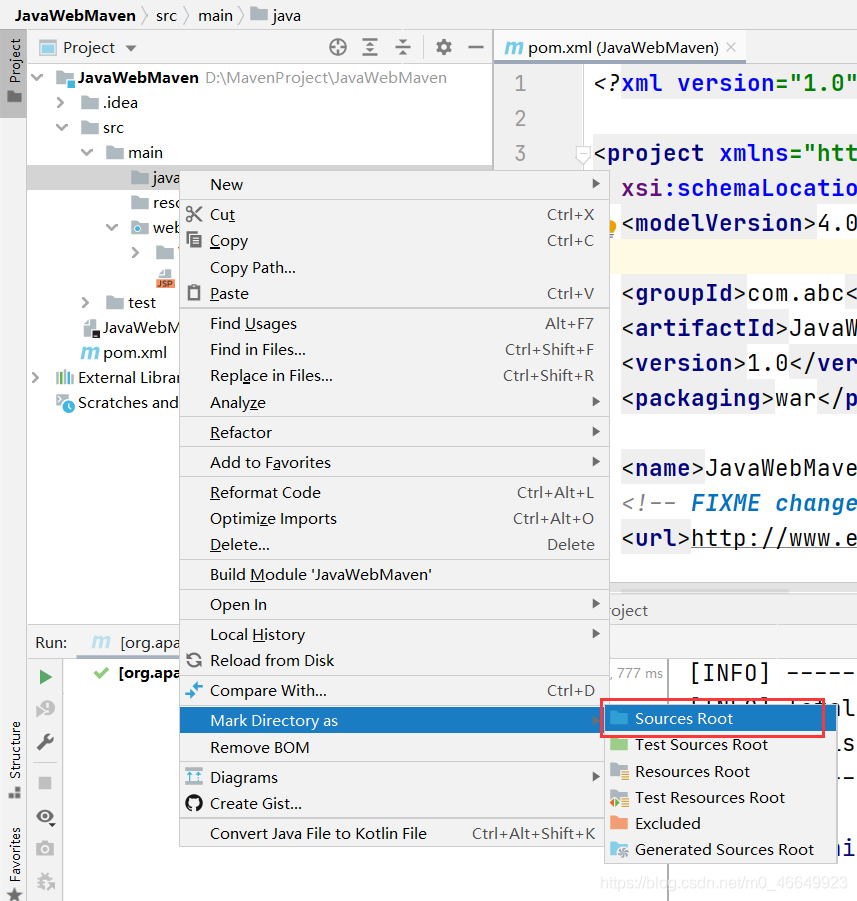Screen dimensions: 857x901
Task: Click Create Gist... with GitHub icon
Action: pyautogui.click(x=394, y=804)
